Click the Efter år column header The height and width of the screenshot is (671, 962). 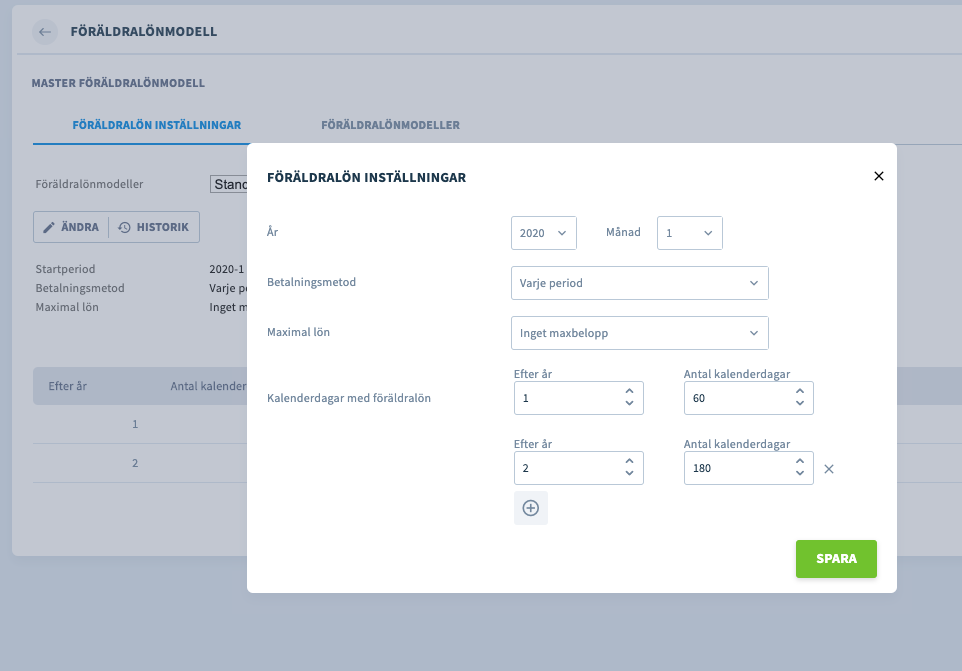coord(67,386)
